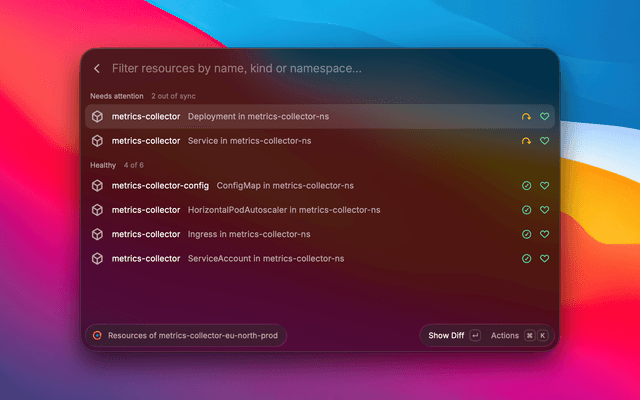Click the health heart icon on Deployment row

point(544,116)
